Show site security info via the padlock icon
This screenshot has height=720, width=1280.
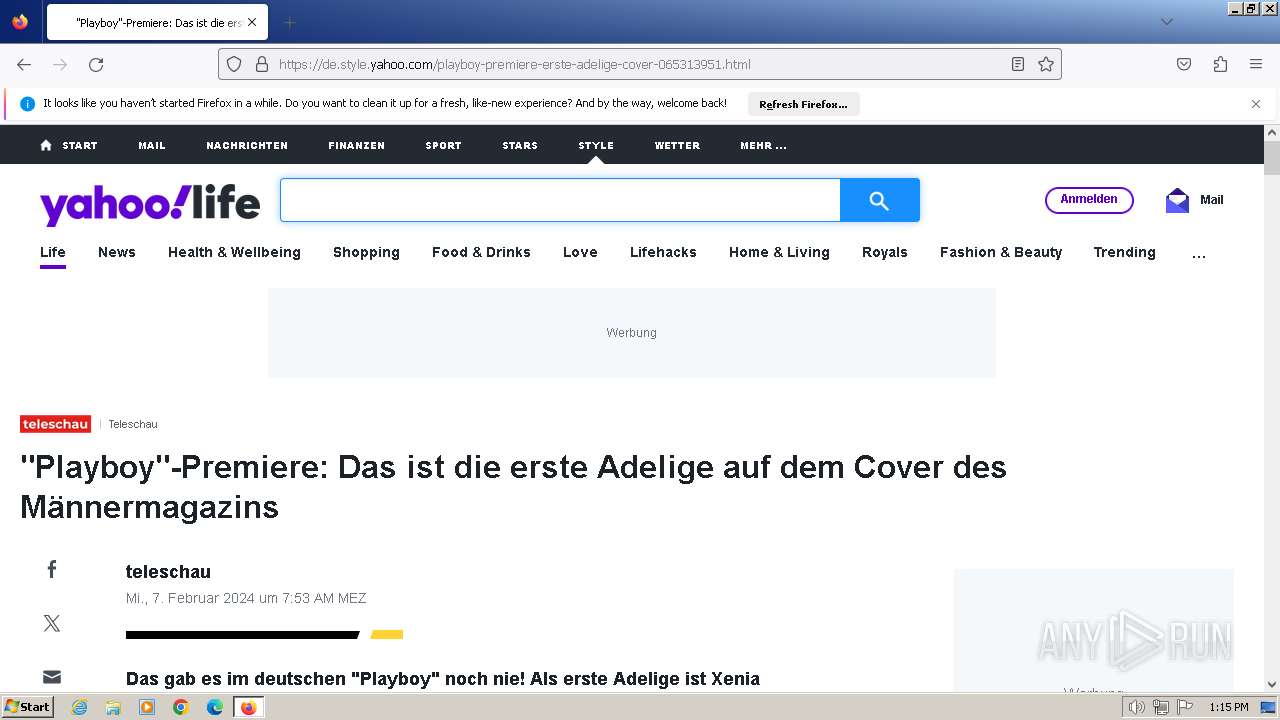pos(262,64)
